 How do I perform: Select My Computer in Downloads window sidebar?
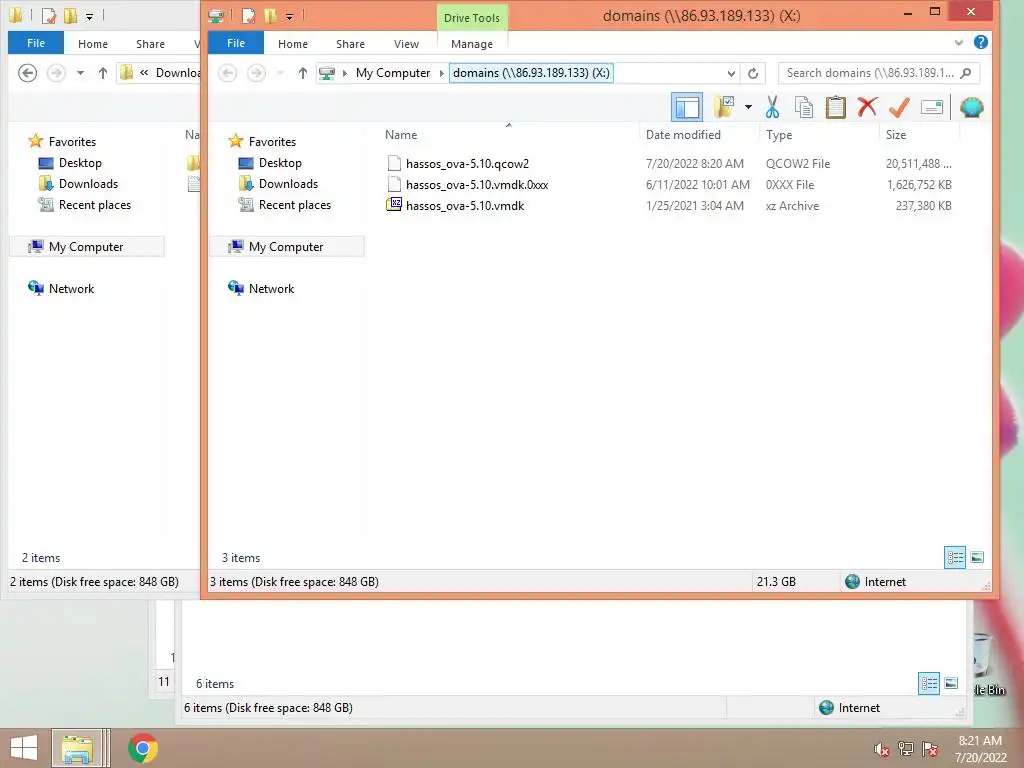[86, 247]
